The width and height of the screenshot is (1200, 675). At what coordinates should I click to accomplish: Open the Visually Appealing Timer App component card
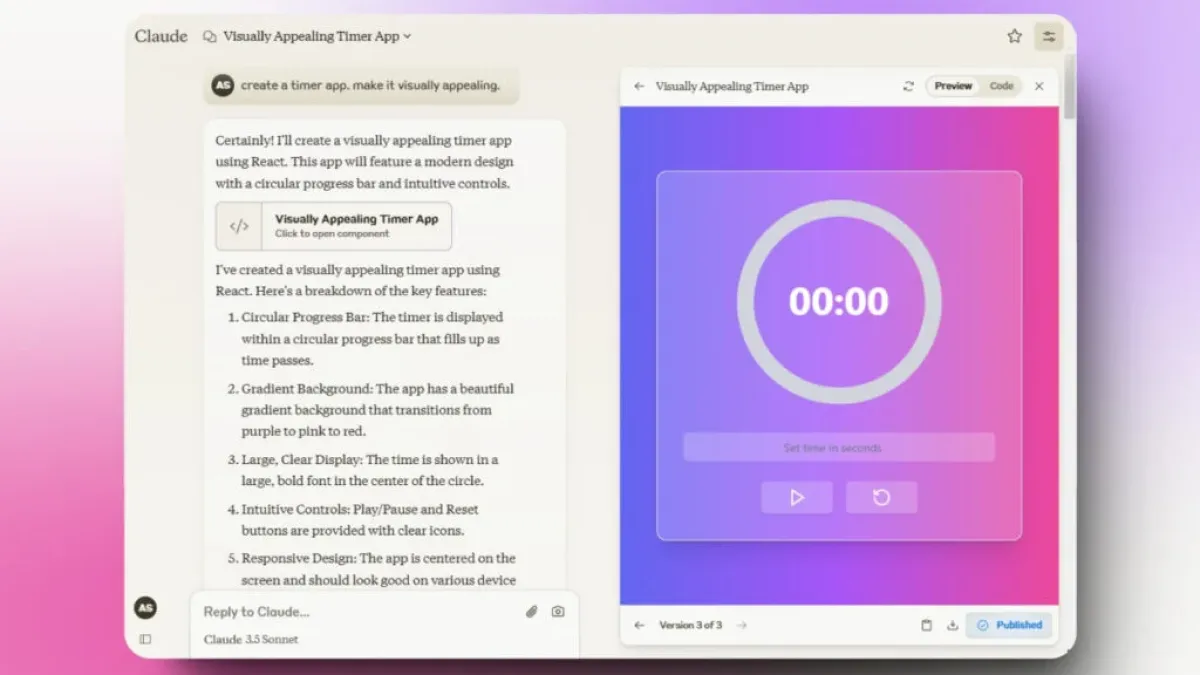333,226
